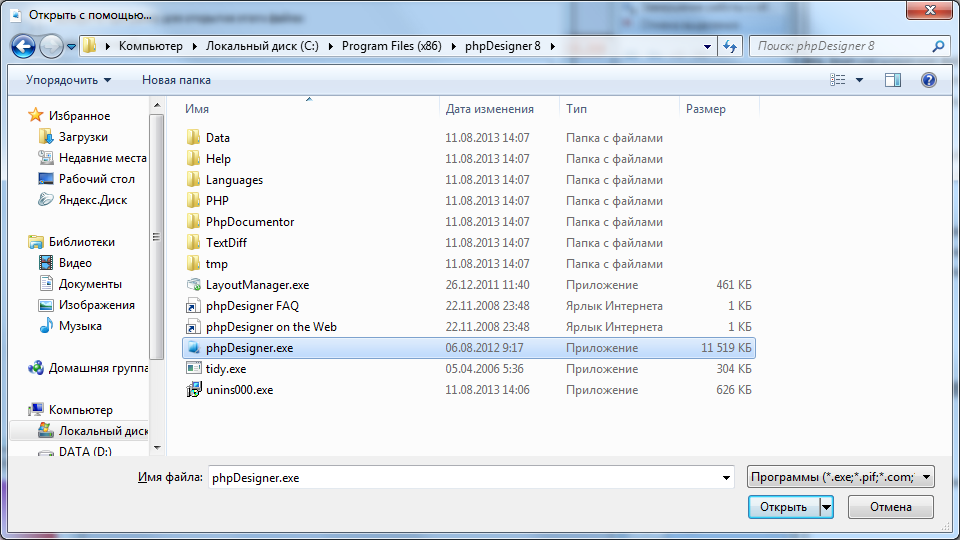
Task: Click the 'TextDiff' folder icon
Action: pyautogui.click(x=193, y=242)
